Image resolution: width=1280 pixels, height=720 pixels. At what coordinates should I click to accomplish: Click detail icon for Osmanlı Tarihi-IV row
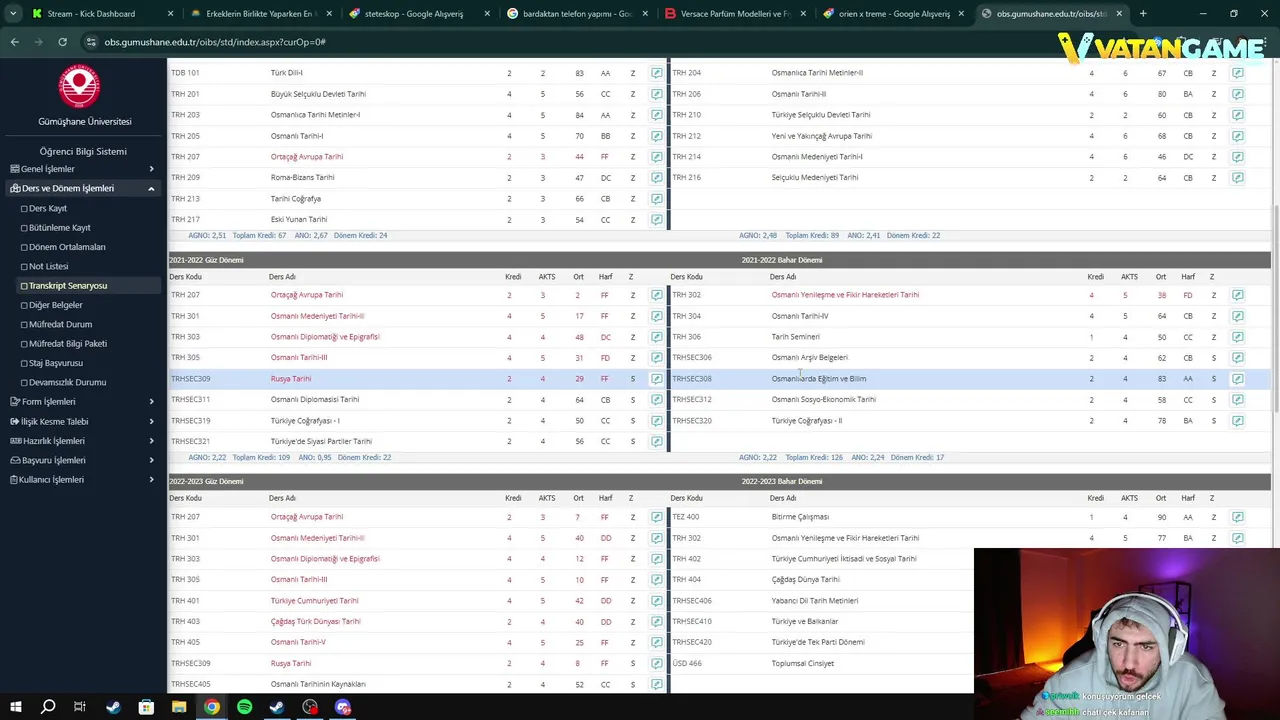click(1237, 316)
